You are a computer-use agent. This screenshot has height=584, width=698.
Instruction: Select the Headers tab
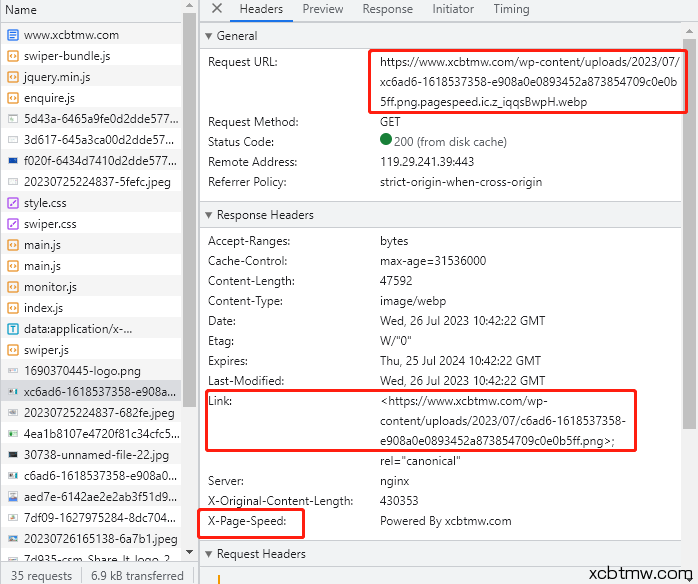(x=261, y=9)
